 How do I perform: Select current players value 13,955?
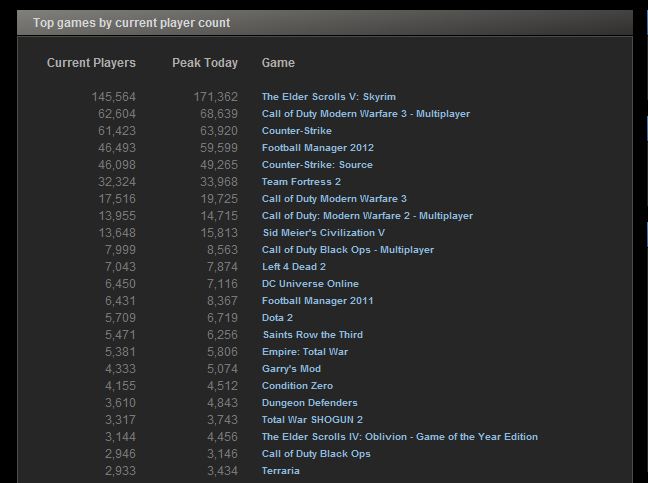pos(117,216)
